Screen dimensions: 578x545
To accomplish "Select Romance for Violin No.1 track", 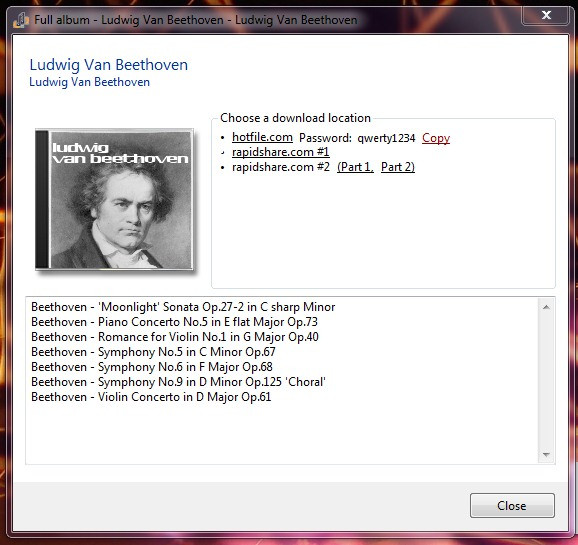I will 175,337.
